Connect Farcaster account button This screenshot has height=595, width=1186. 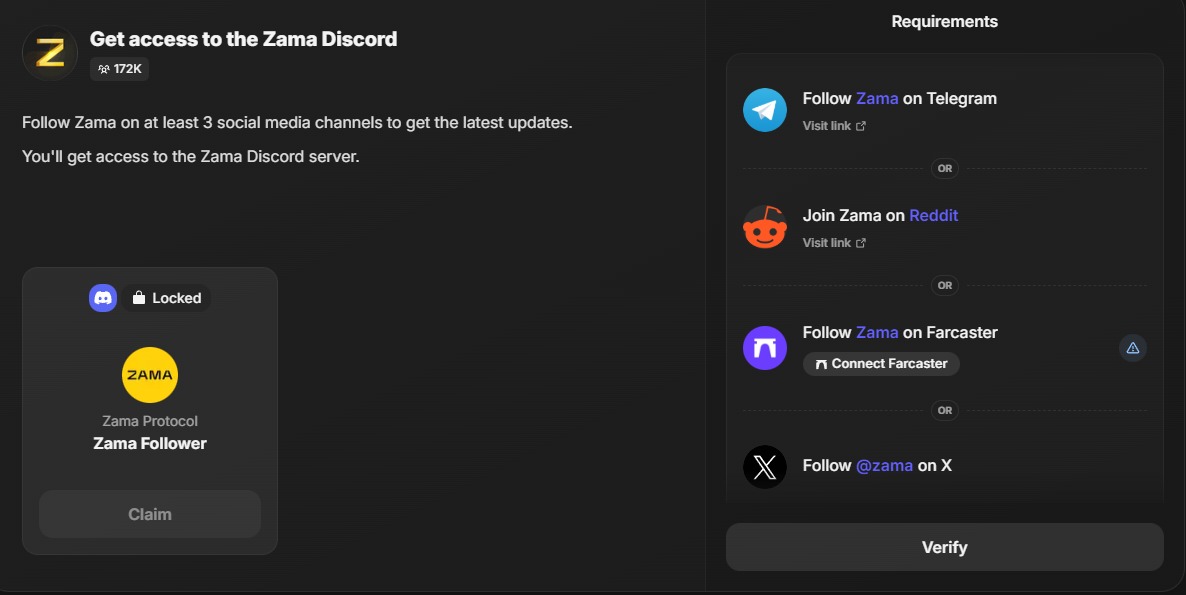[x=881, y=364]
